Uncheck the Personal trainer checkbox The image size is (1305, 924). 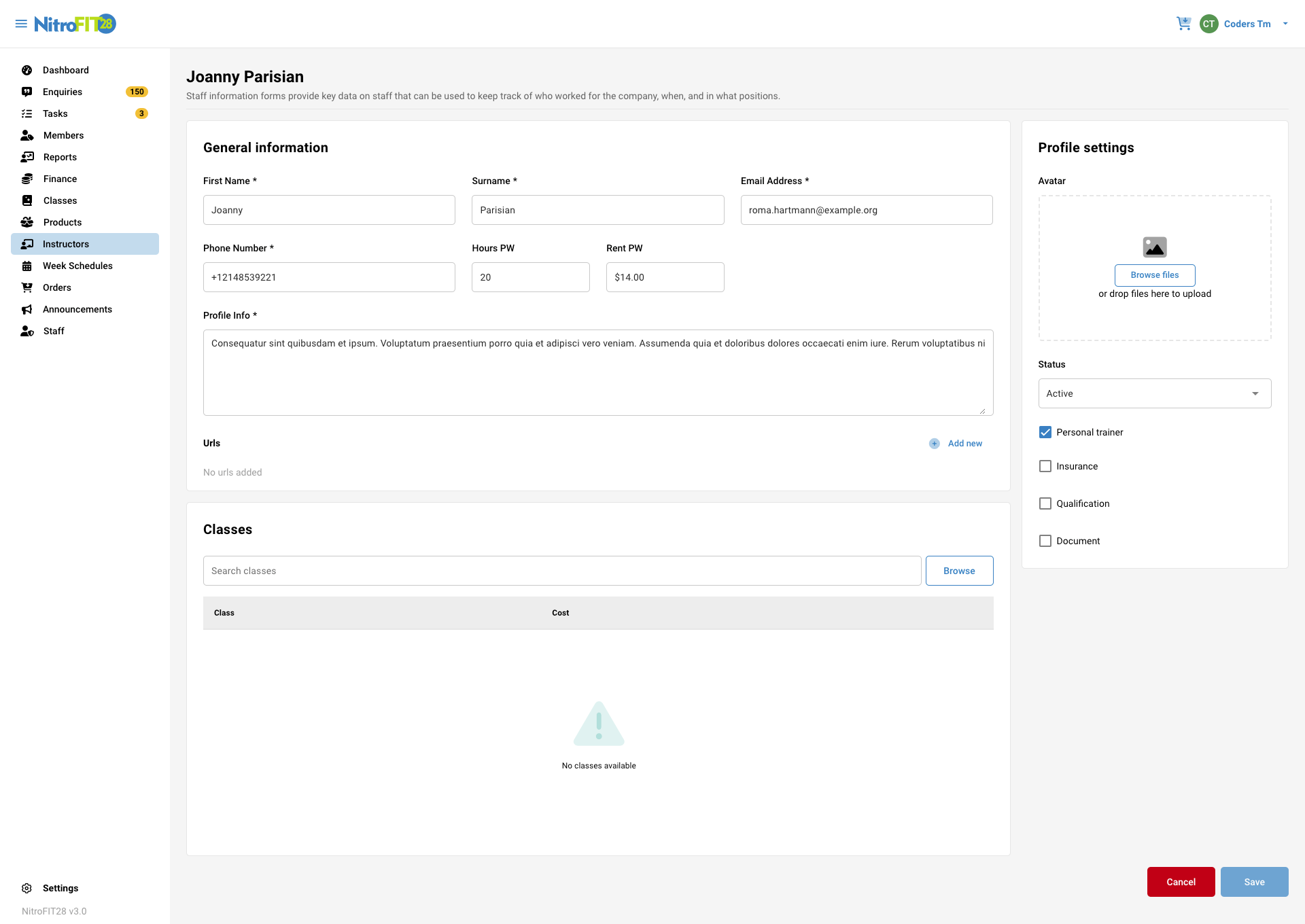[1045, 432]
